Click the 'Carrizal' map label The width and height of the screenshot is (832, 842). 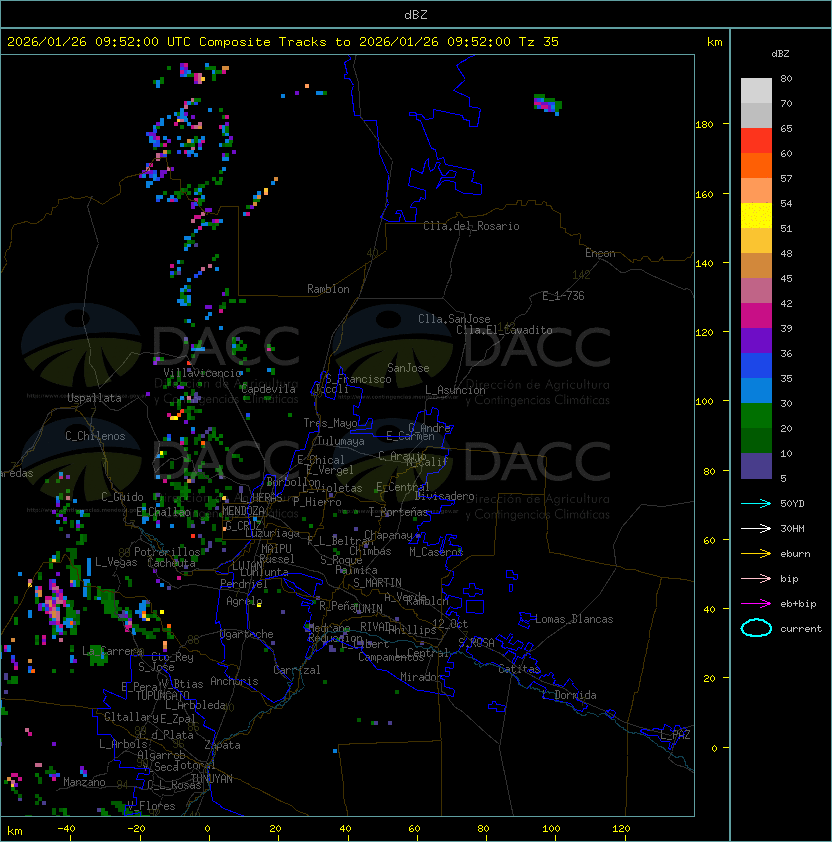pyautogui.click(x=297, y=670)
